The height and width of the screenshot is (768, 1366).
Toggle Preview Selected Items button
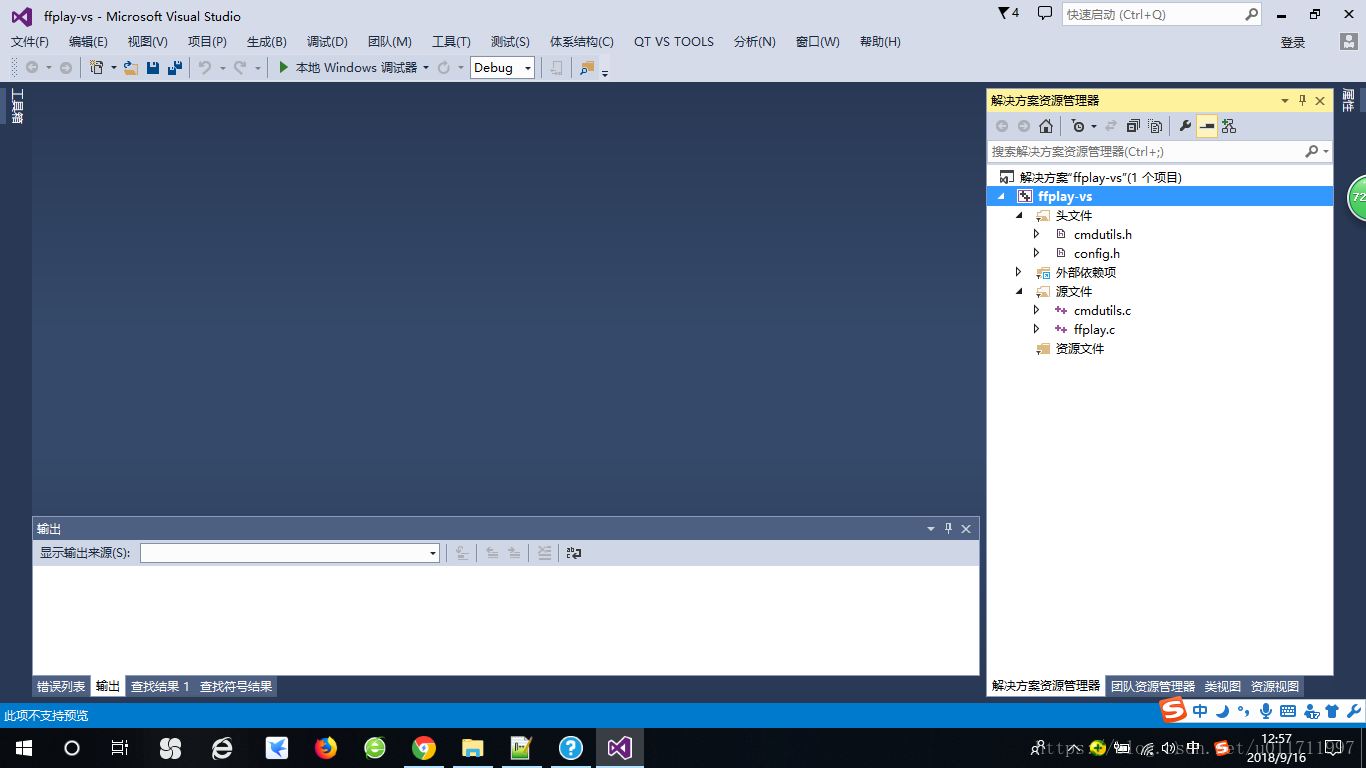pyautogui.click(x=1207, y=126)
